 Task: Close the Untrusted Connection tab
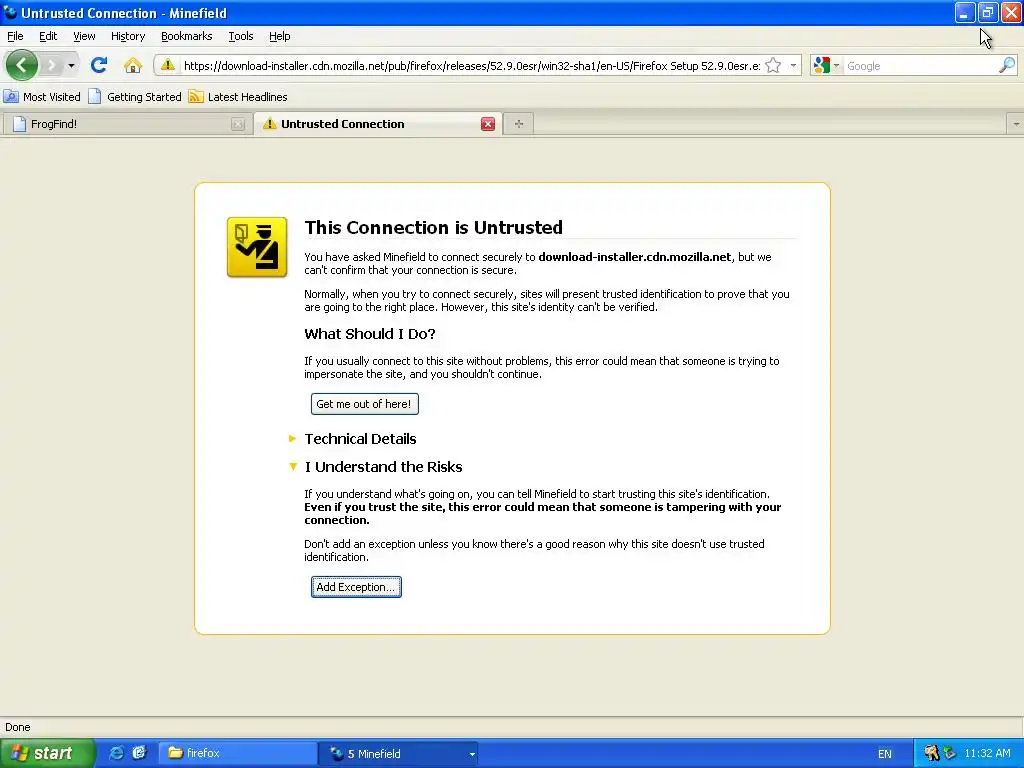488,124
